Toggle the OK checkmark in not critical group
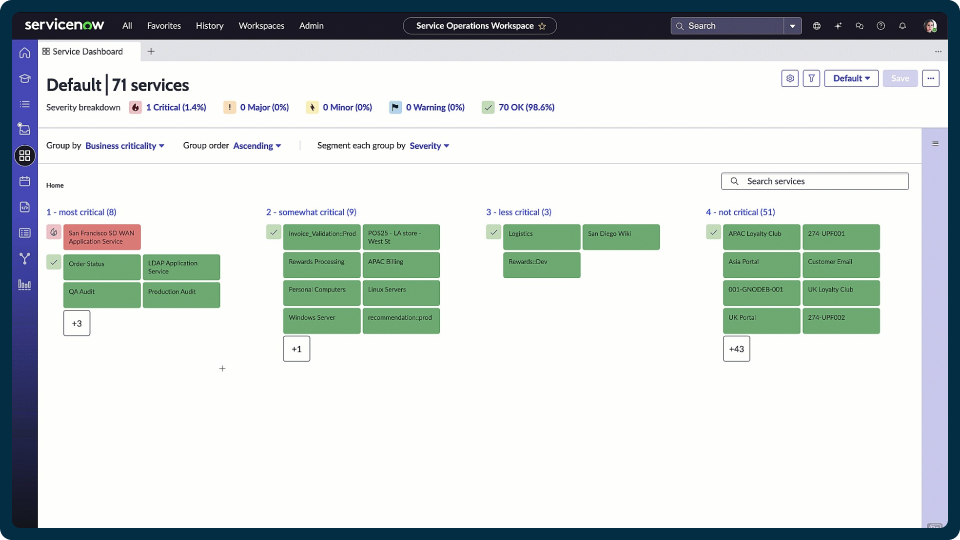960x540 pixels. (713, 232)
